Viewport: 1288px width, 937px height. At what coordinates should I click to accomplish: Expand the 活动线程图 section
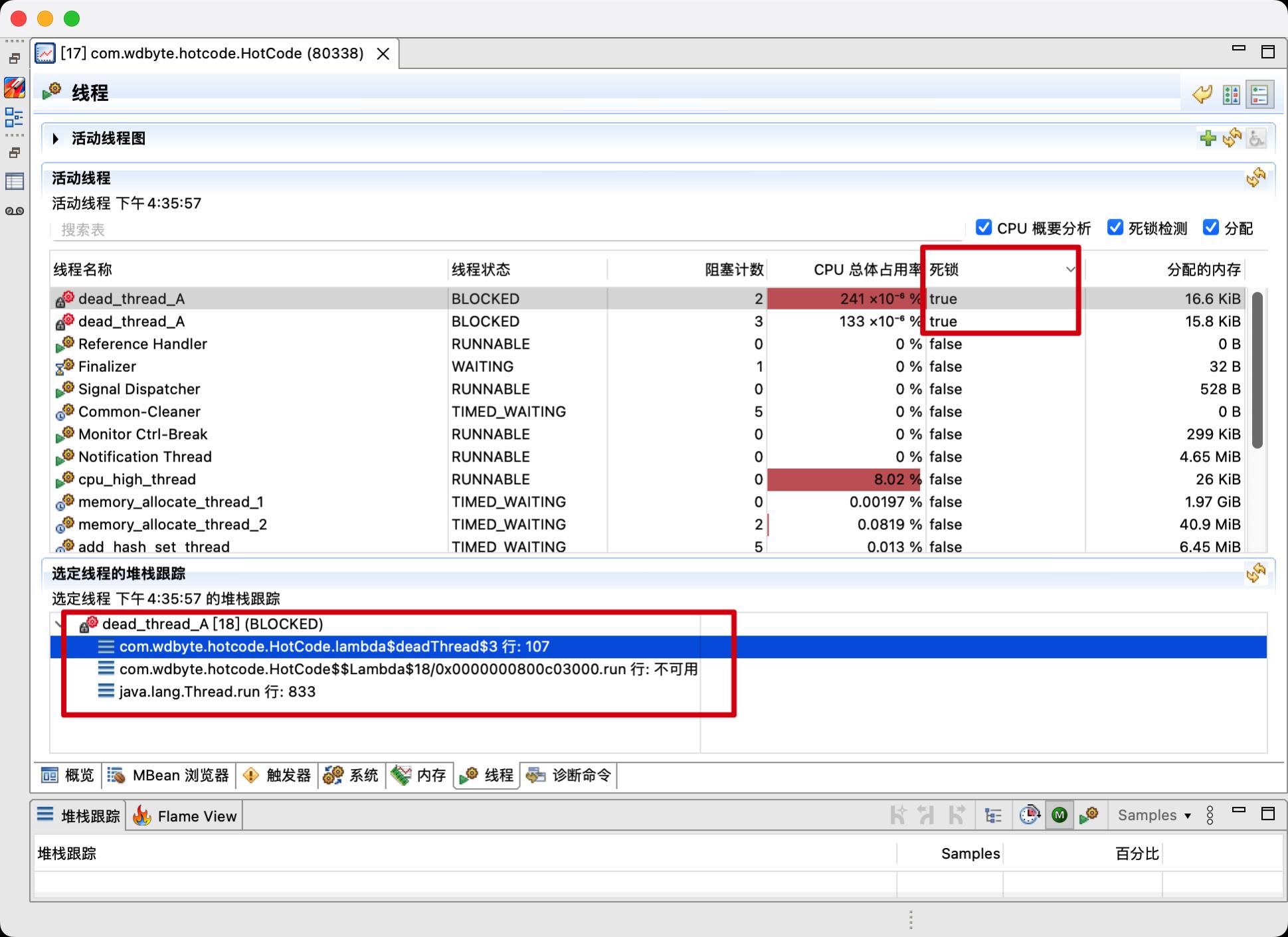coord(56,138)
